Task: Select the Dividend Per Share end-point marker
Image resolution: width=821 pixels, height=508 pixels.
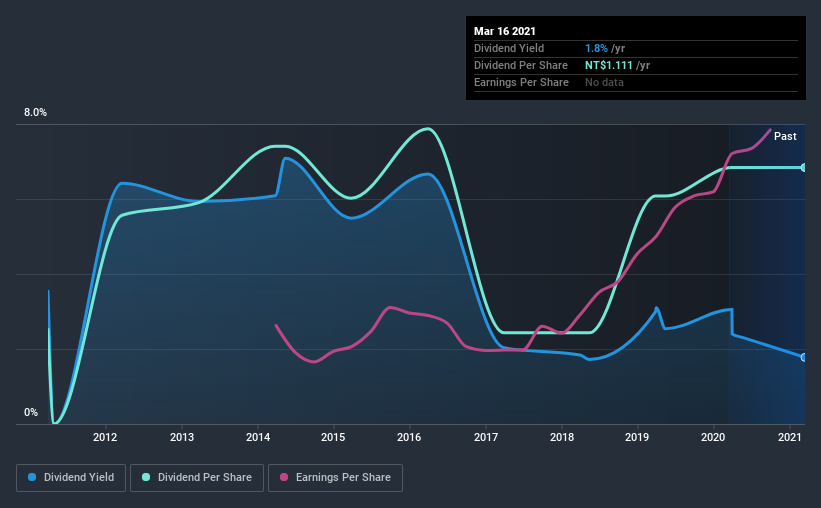Action: point(803,168)
